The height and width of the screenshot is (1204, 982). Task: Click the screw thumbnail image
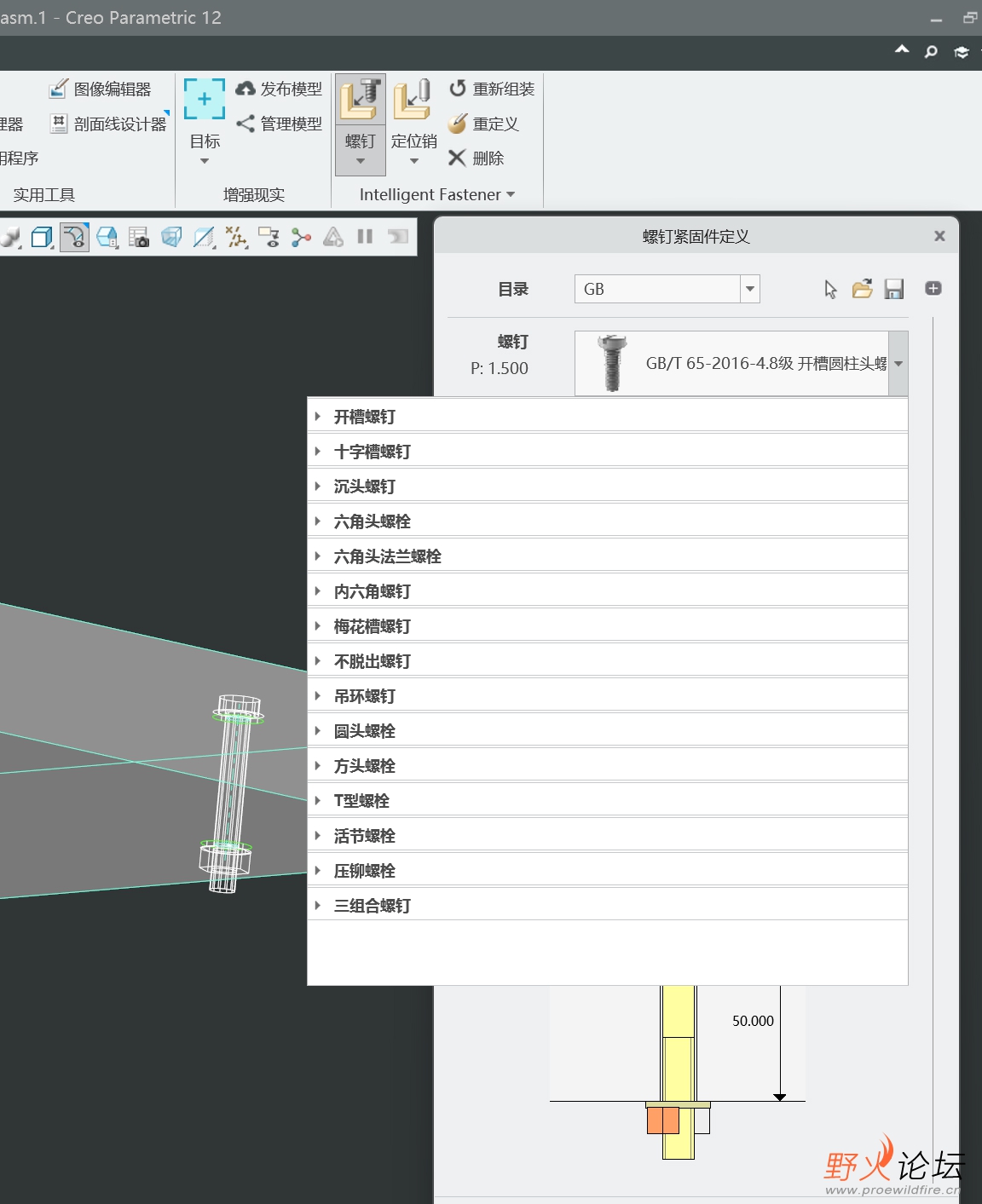[x=611, y=363]
